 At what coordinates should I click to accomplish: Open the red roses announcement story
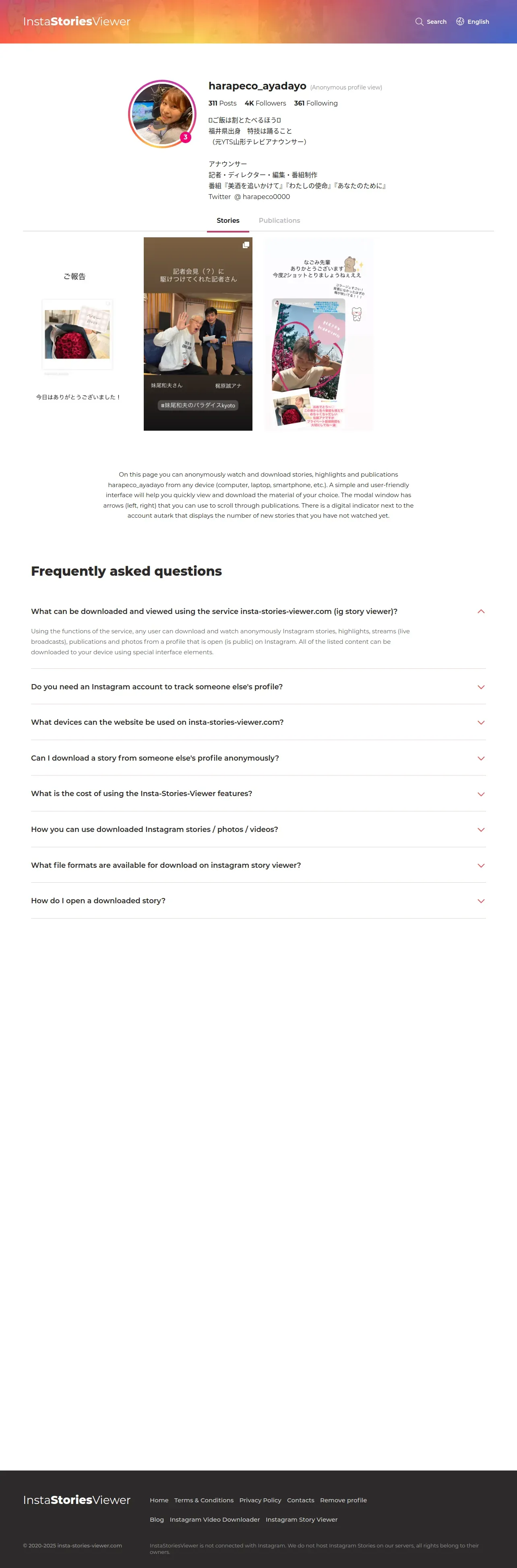point(77,334)
